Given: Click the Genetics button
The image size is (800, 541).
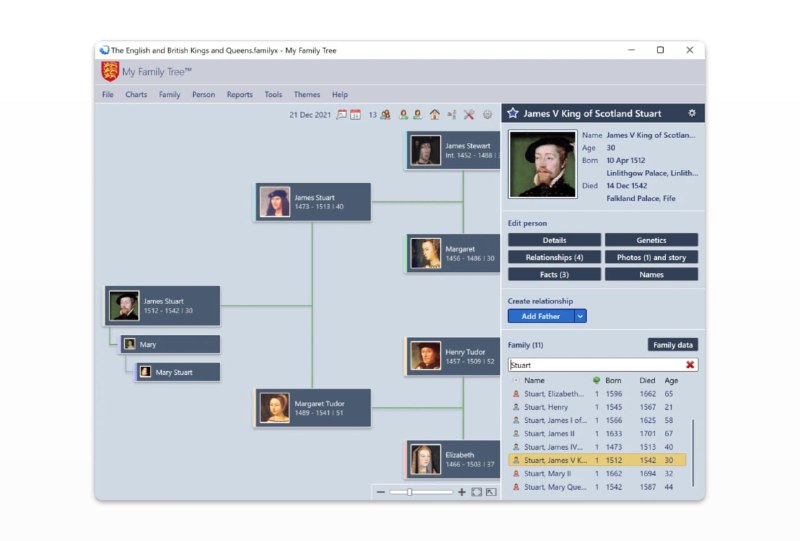Looking at the screenshot, I should pyautogui.click(x=651, y=240).
